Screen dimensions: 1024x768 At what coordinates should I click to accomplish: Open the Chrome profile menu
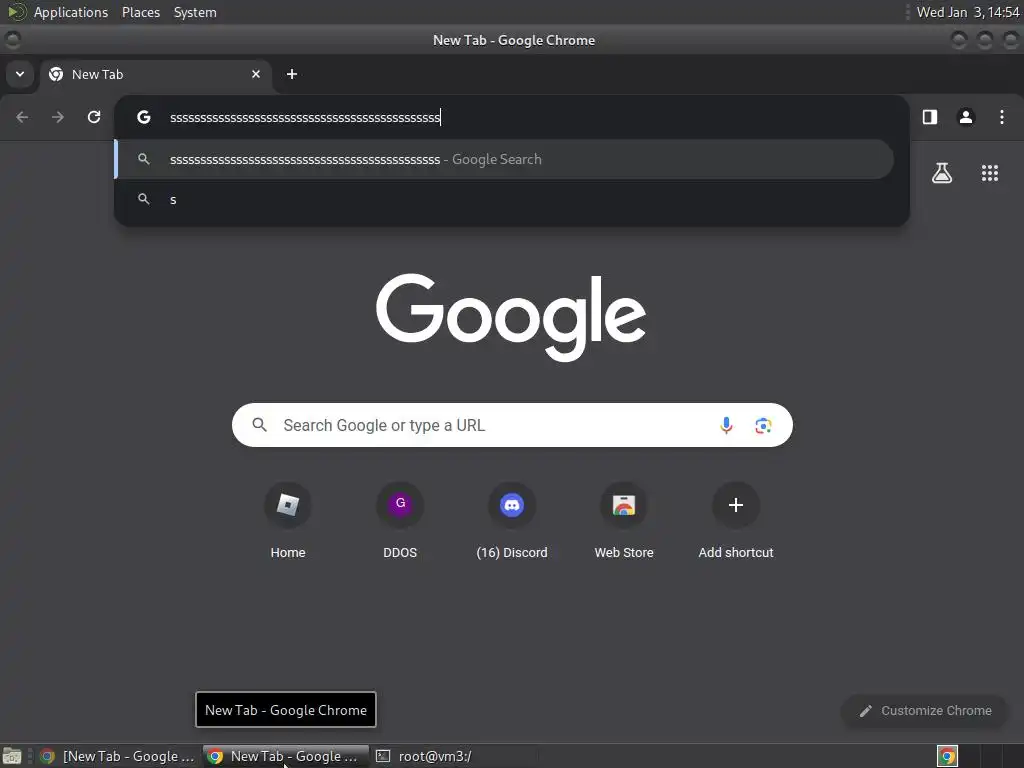click(966, 117)
